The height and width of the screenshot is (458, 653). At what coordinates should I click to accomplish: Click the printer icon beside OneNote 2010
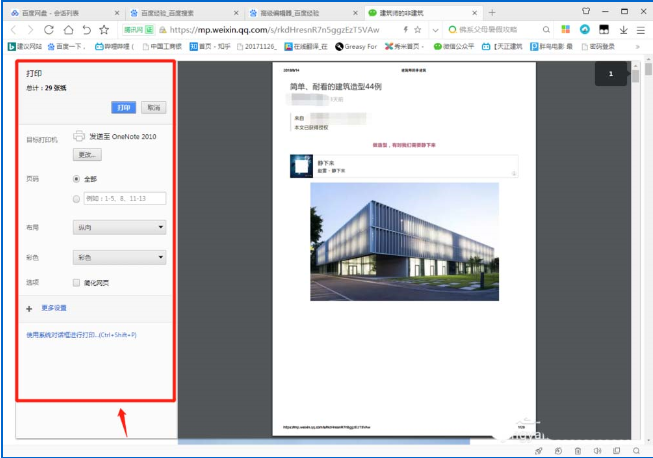point(79,136)
